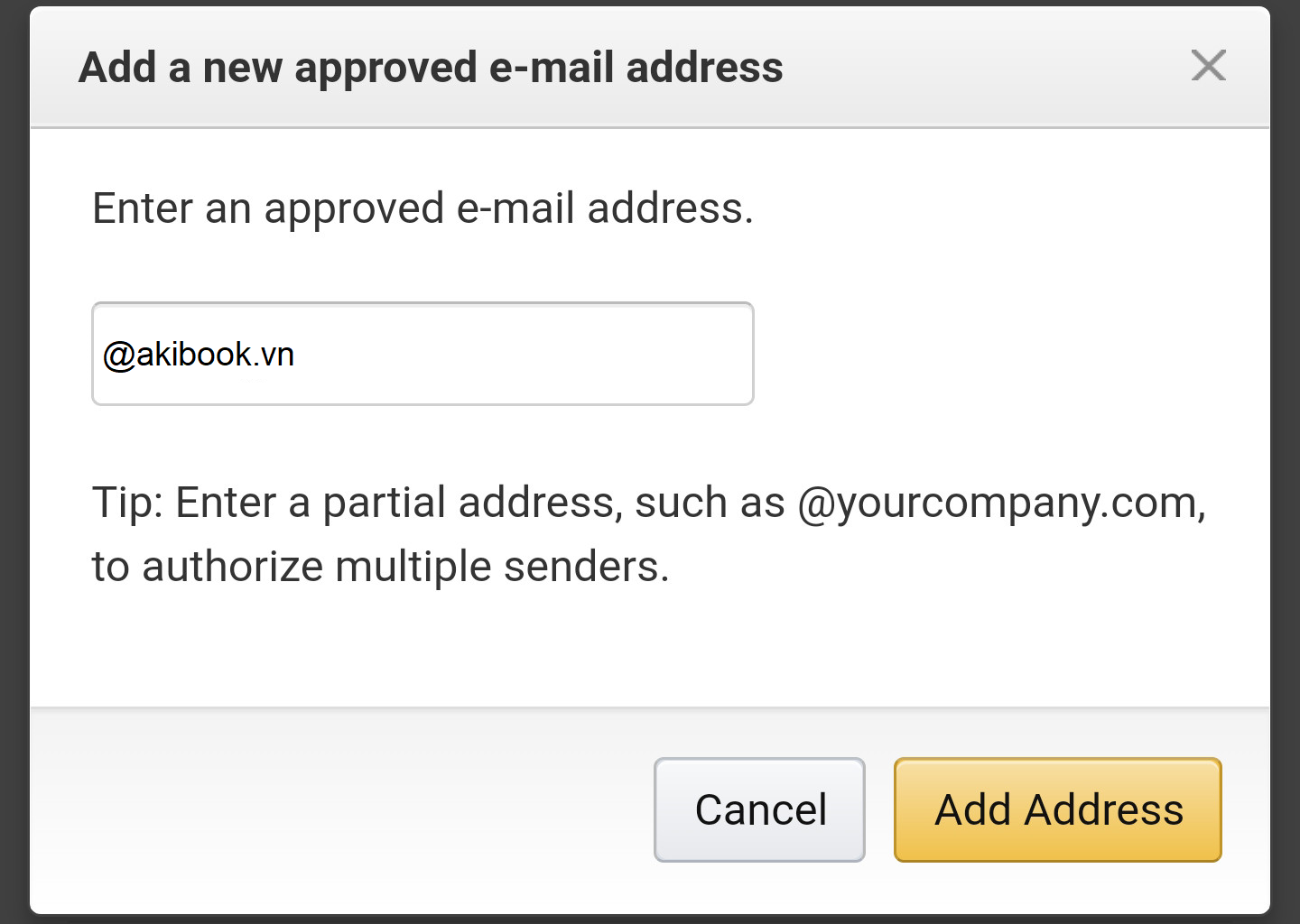The height and width of the screenshot is (924, 1300).
Task: Click the word 'Tip:' in the hint text
Action: pyautogui.click(x=127, y=503)
